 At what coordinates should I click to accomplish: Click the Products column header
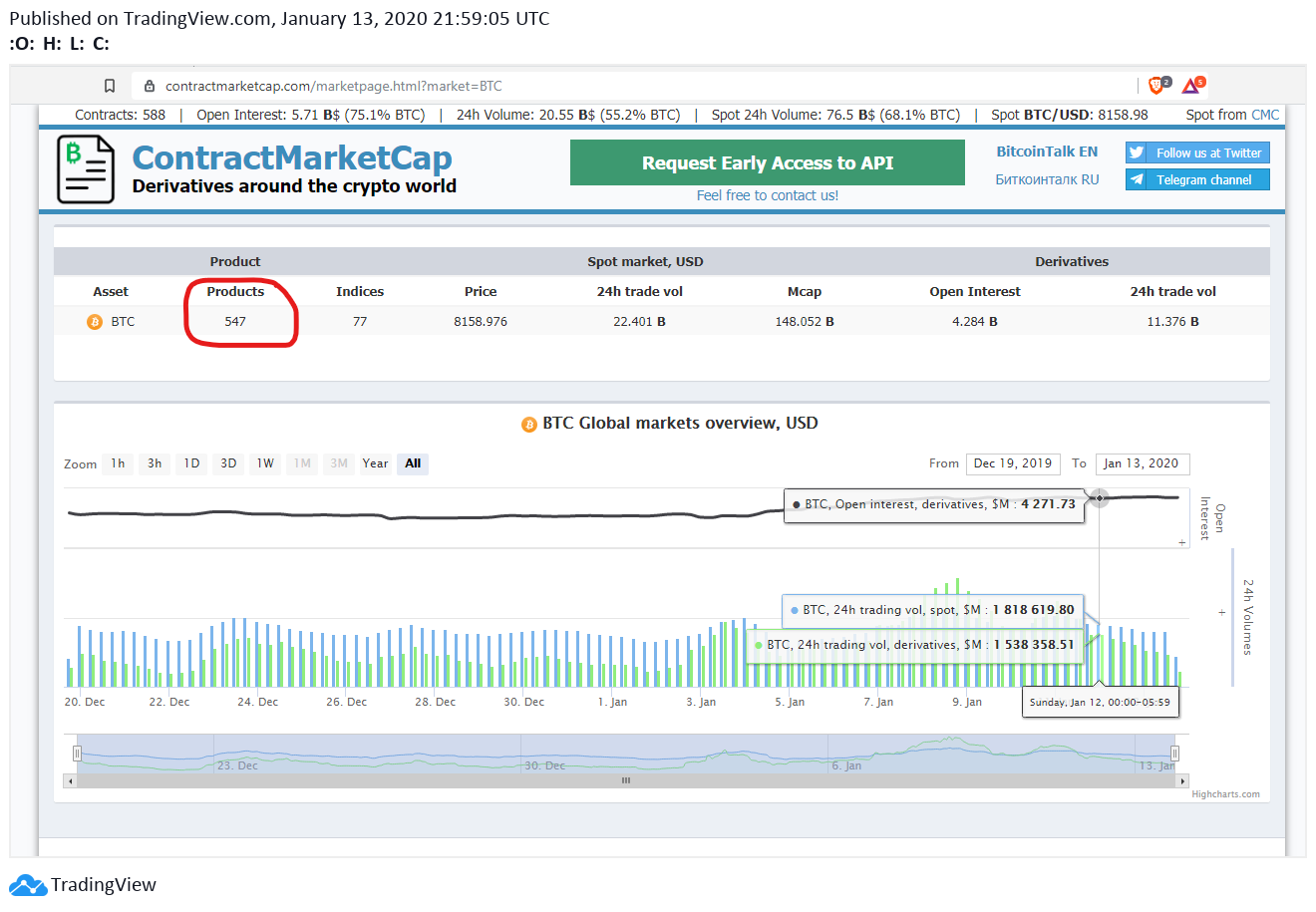click(235, 292)
